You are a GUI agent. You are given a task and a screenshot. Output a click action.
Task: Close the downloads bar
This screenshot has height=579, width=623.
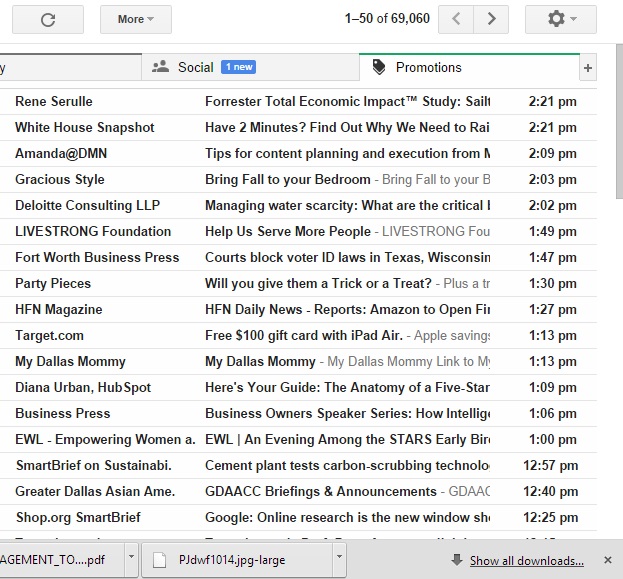[x=608, y=561]
